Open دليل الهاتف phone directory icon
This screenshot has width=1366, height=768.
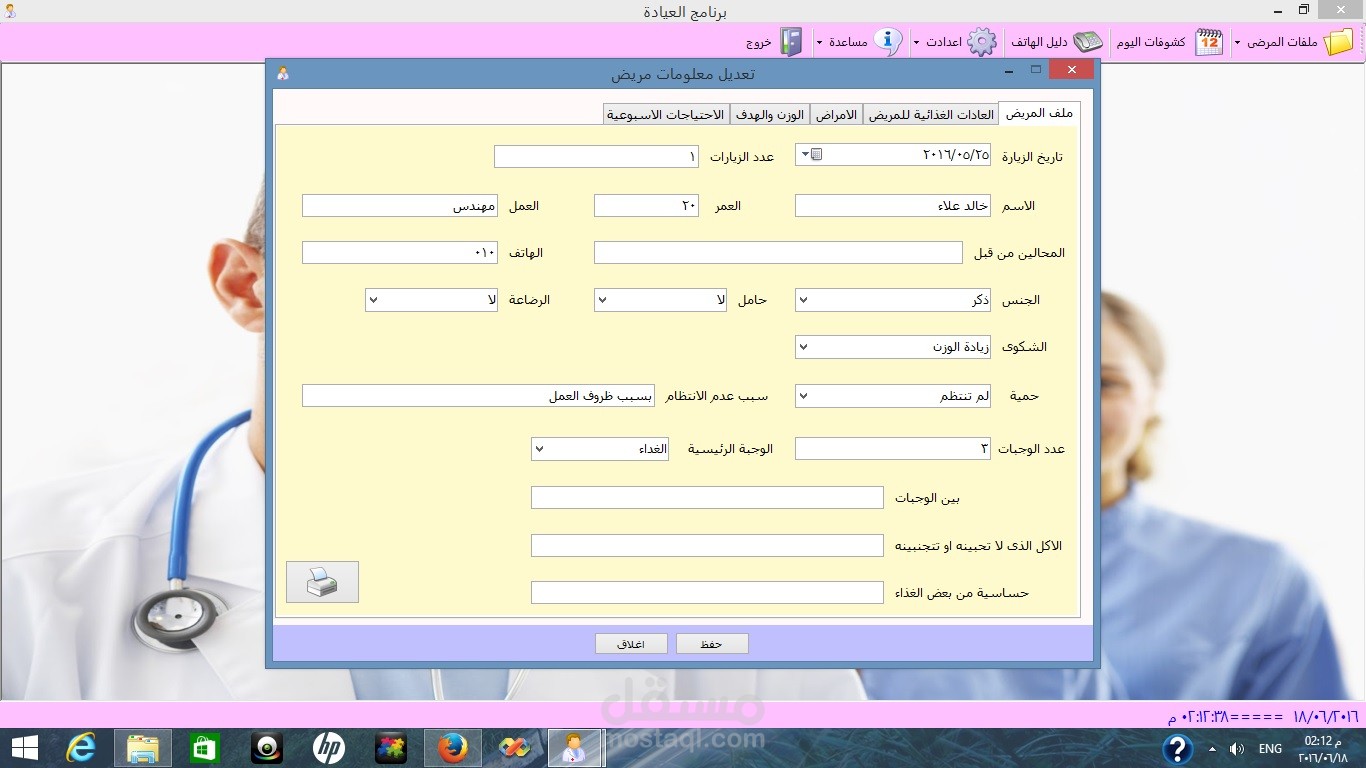(x=1089, y=42)
